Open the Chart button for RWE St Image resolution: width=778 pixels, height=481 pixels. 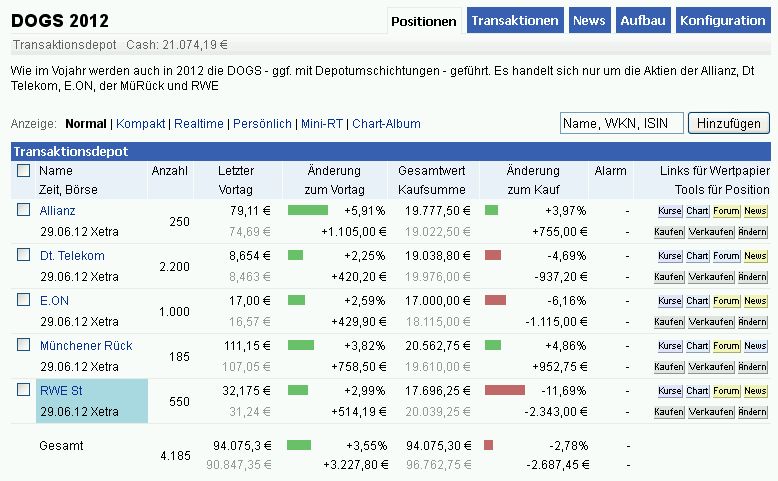pos(697,391)
